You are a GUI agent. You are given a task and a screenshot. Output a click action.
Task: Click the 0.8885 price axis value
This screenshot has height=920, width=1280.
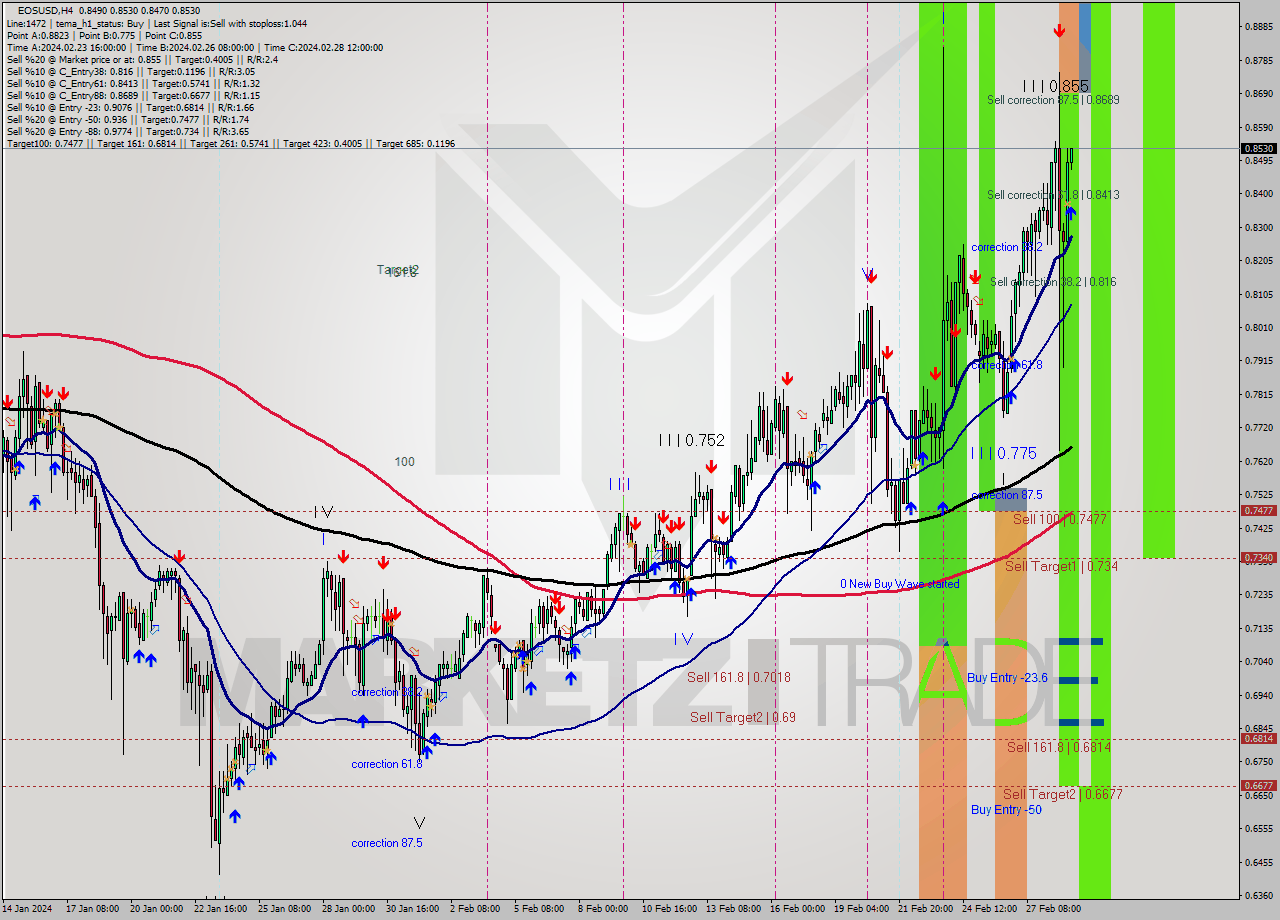[1258, 27]
